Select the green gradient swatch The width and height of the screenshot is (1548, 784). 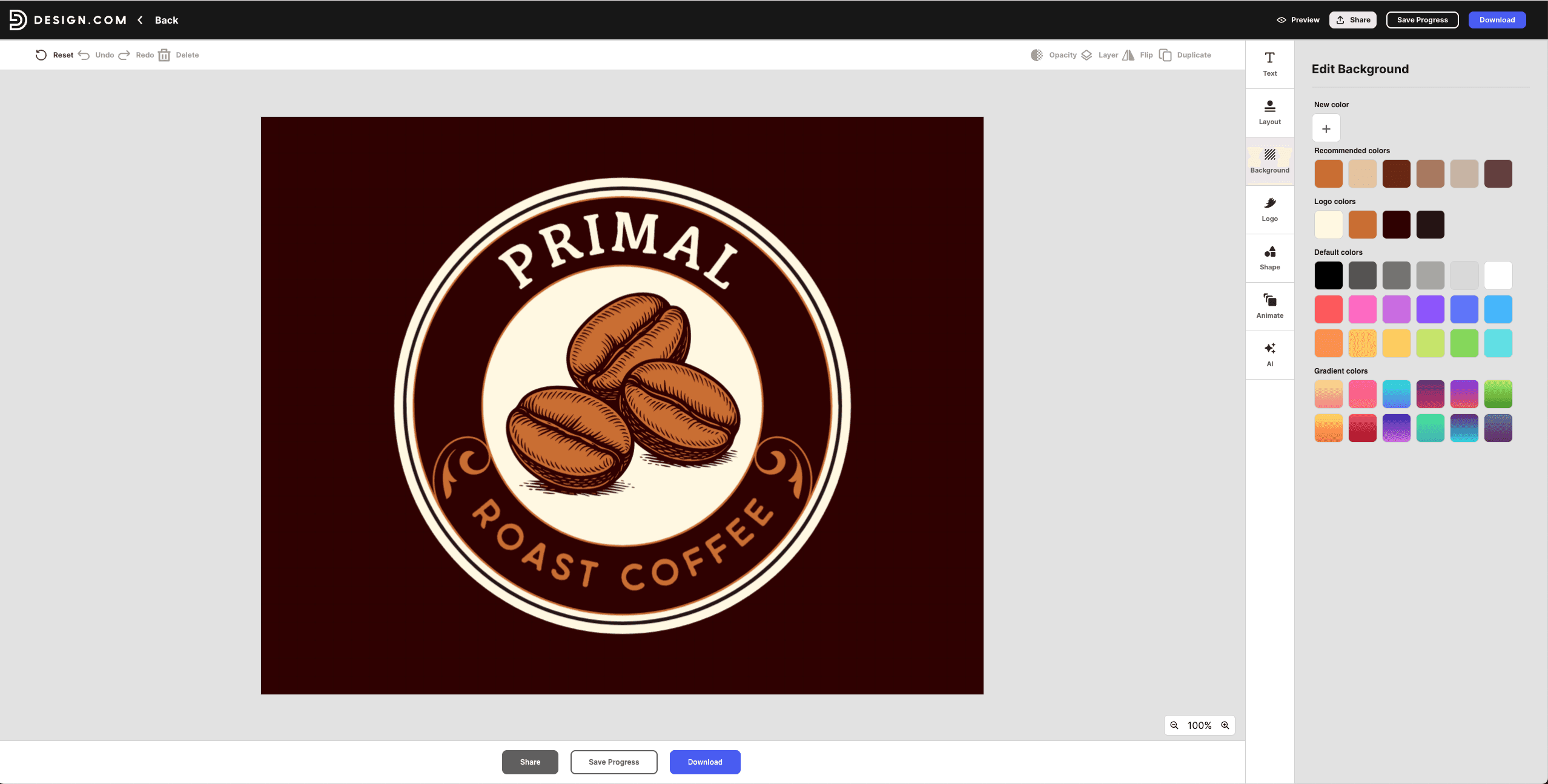click(x=1498, y=394)
